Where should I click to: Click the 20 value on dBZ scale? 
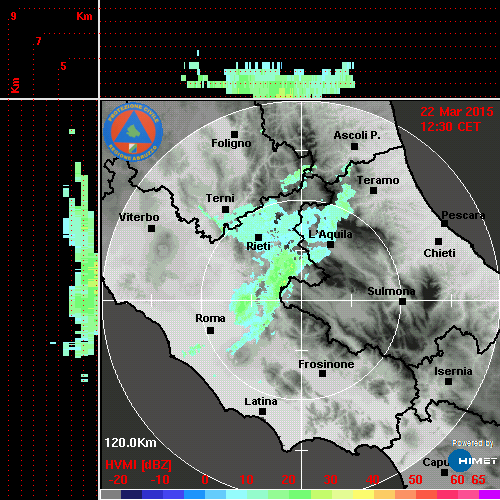(x=288, y=480)
